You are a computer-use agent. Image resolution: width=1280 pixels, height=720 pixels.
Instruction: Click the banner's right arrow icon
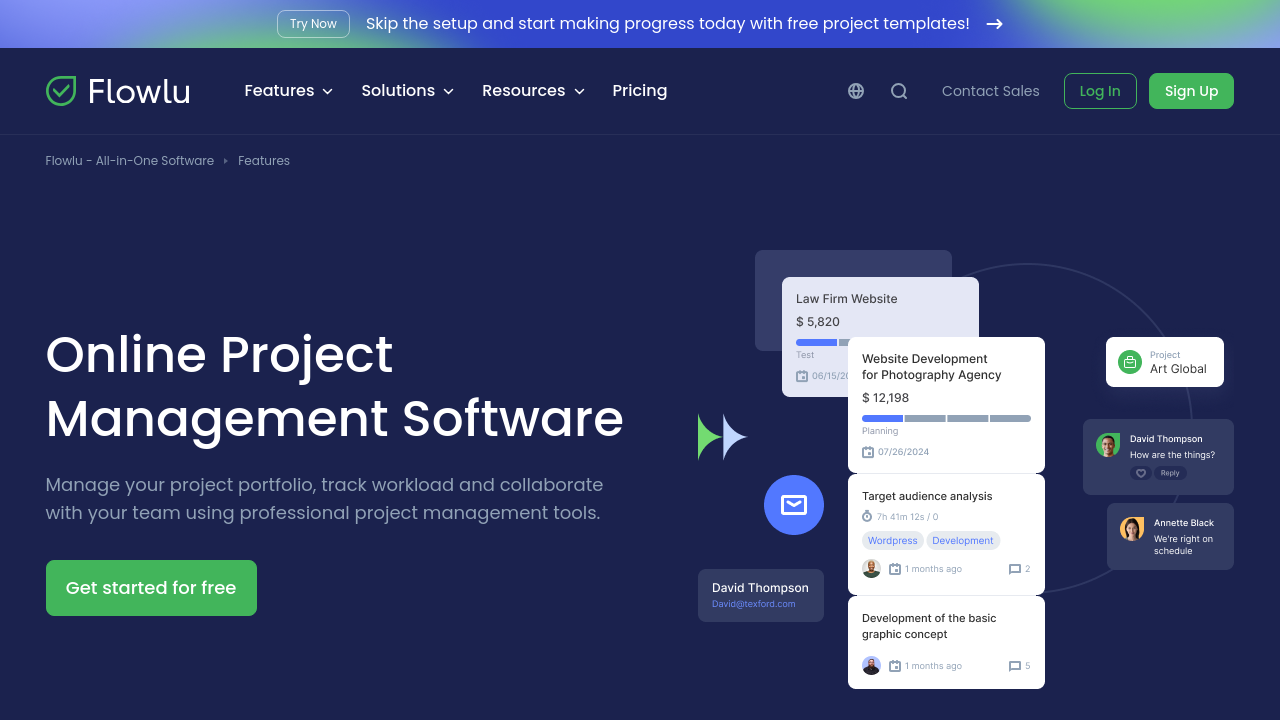[994, 24]
